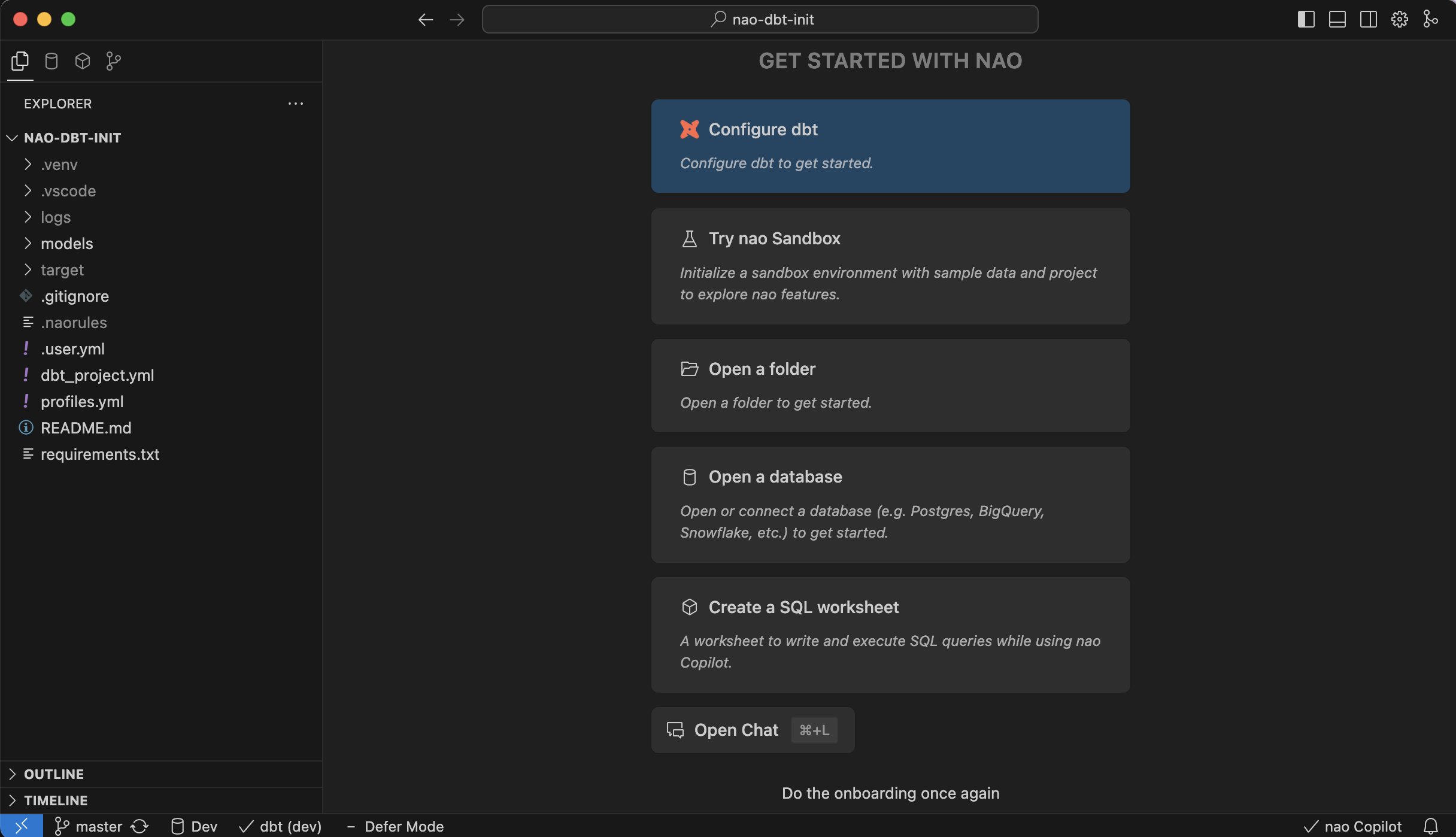Click the Open Chat button

tap(753, 730)
